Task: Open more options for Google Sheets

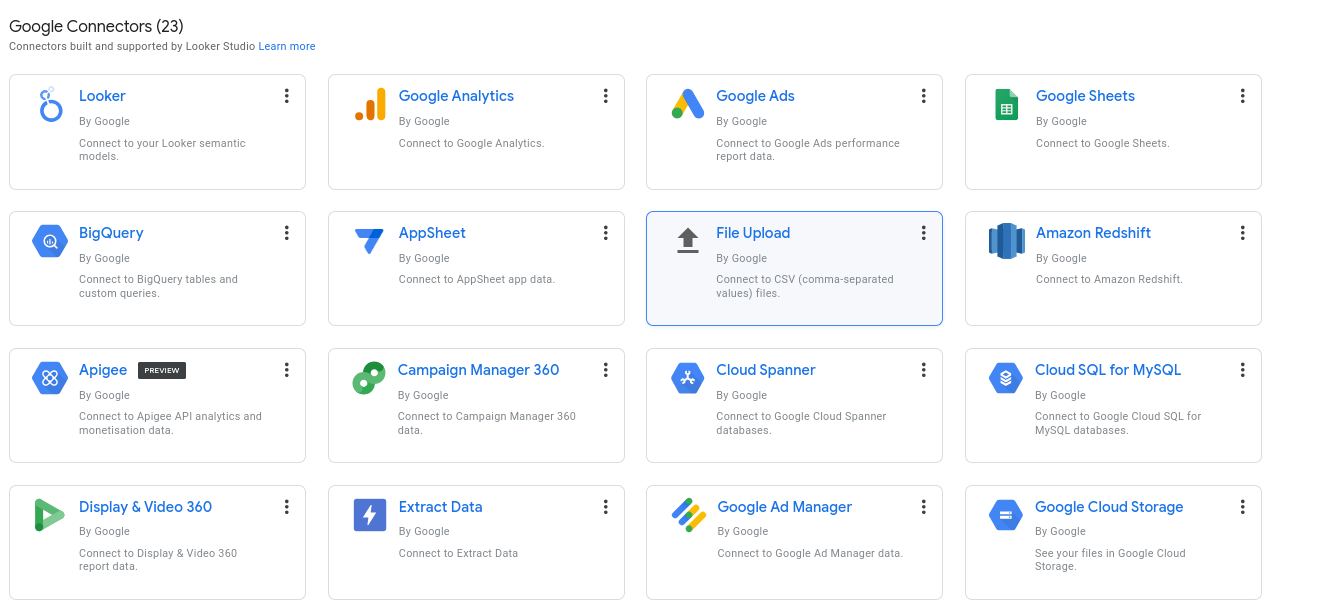Action: [x=1242, y=96]
